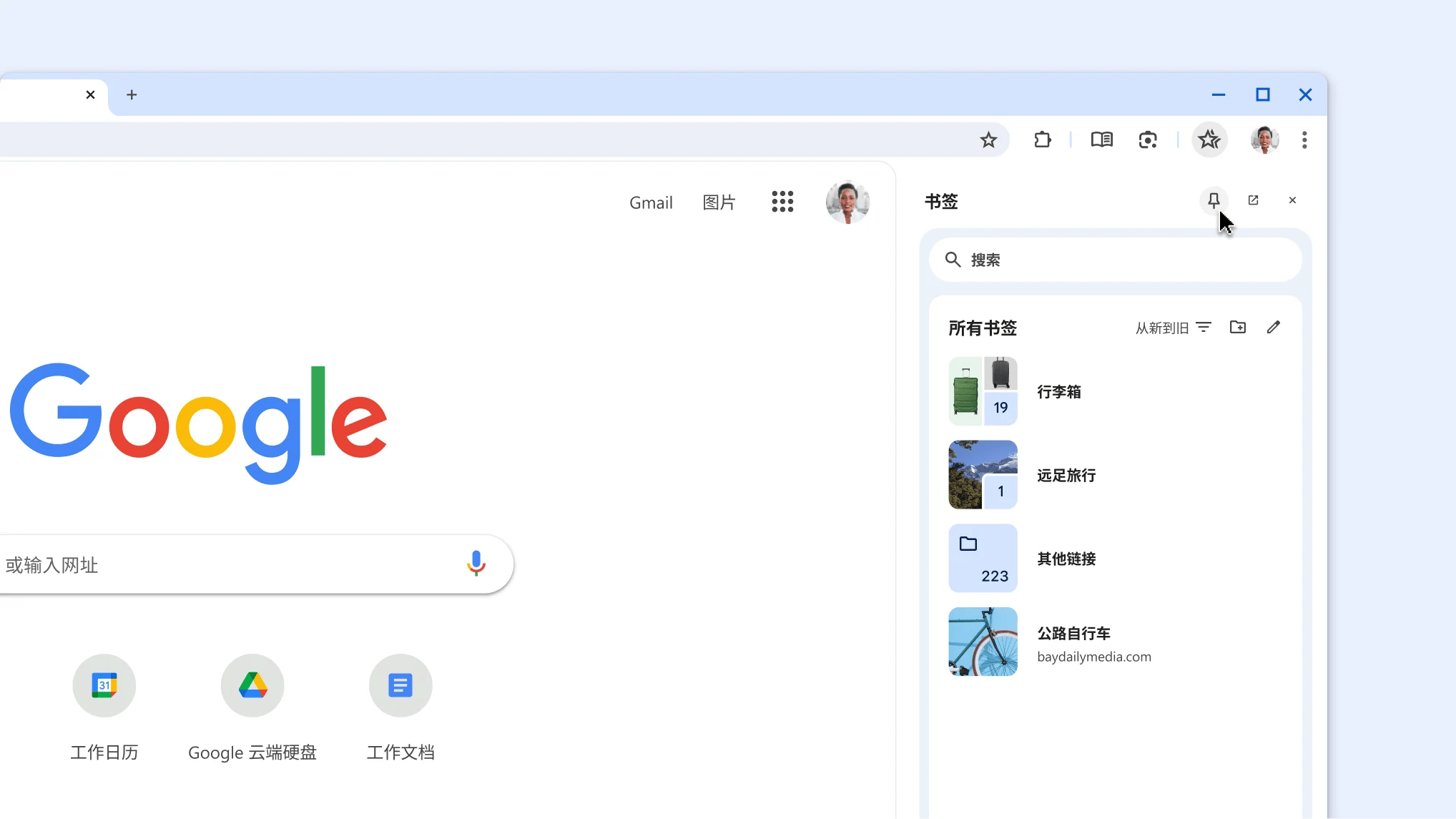
Task: Click the pencil edit bookmarks icon
Action: 1273,328
